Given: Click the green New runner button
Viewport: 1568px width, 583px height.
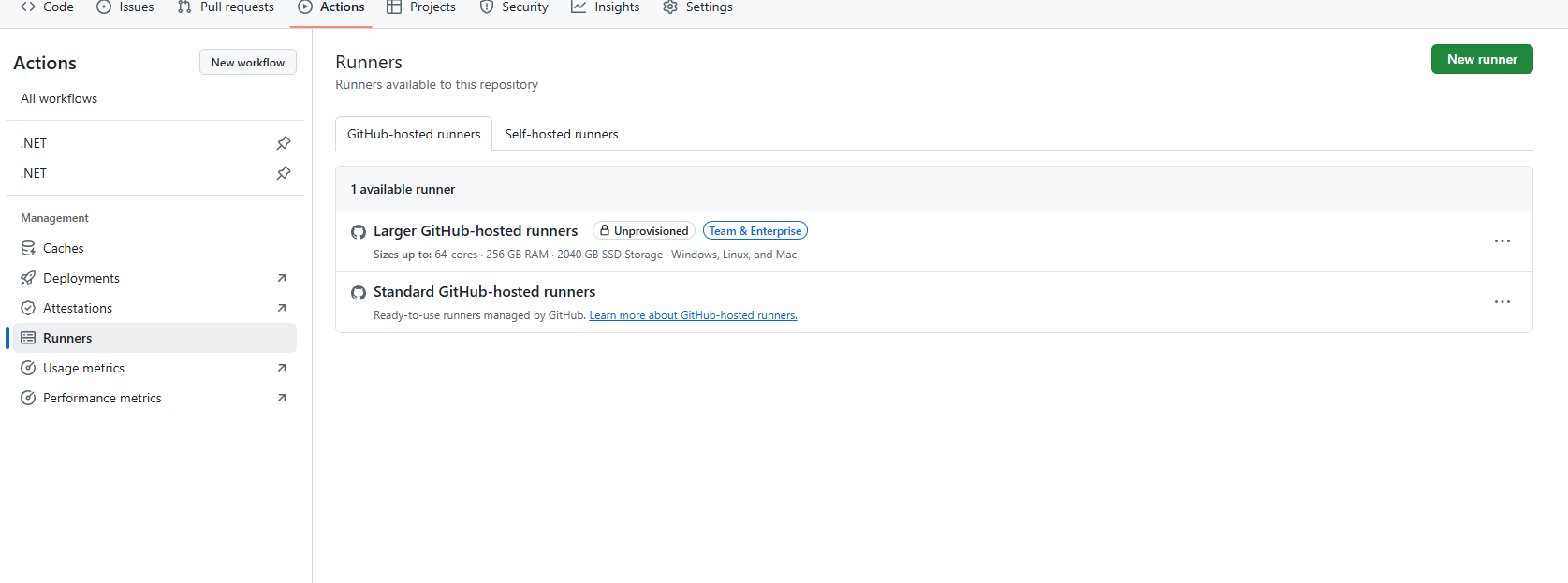Looking at the screenshot, I should [1482, 59].
